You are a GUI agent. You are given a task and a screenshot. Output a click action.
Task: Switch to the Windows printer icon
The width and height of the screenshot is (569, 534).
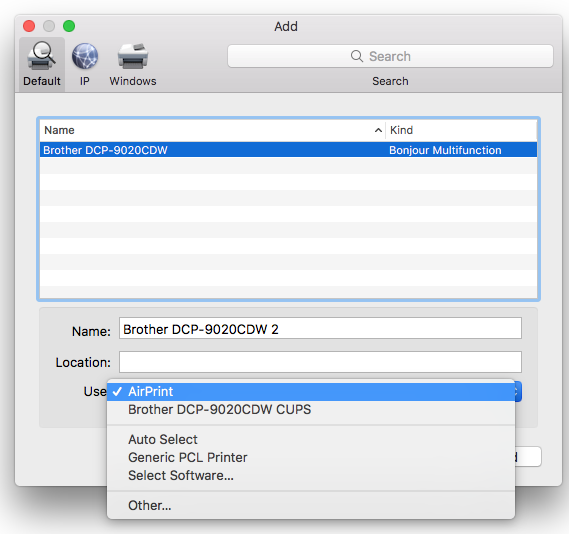tap(133, 56)
